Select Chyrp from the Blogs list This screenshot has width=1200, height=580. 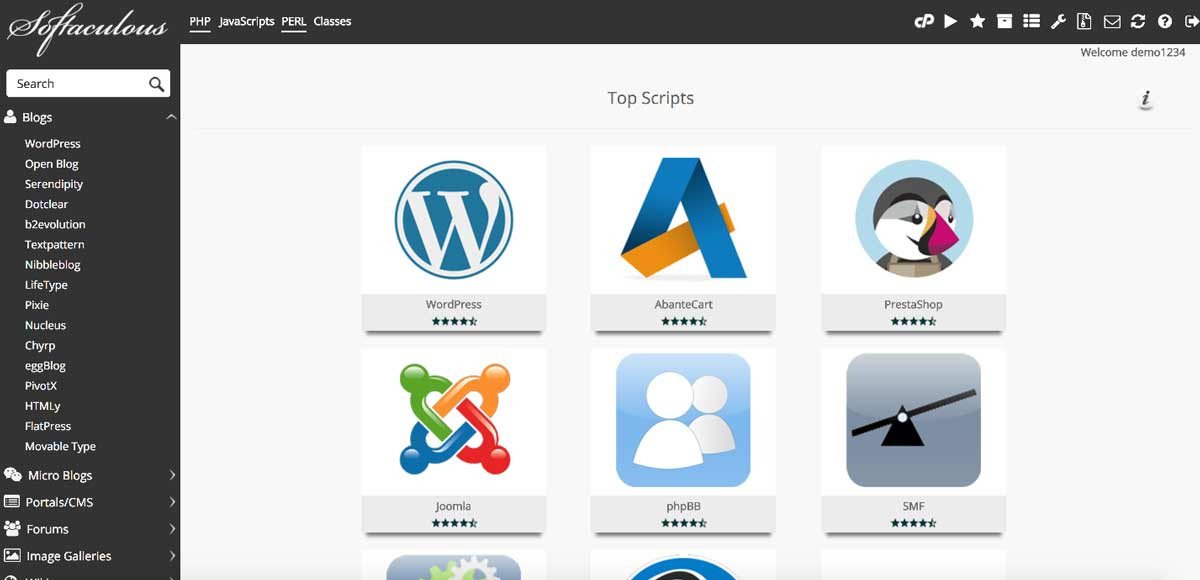coord(41,345)
